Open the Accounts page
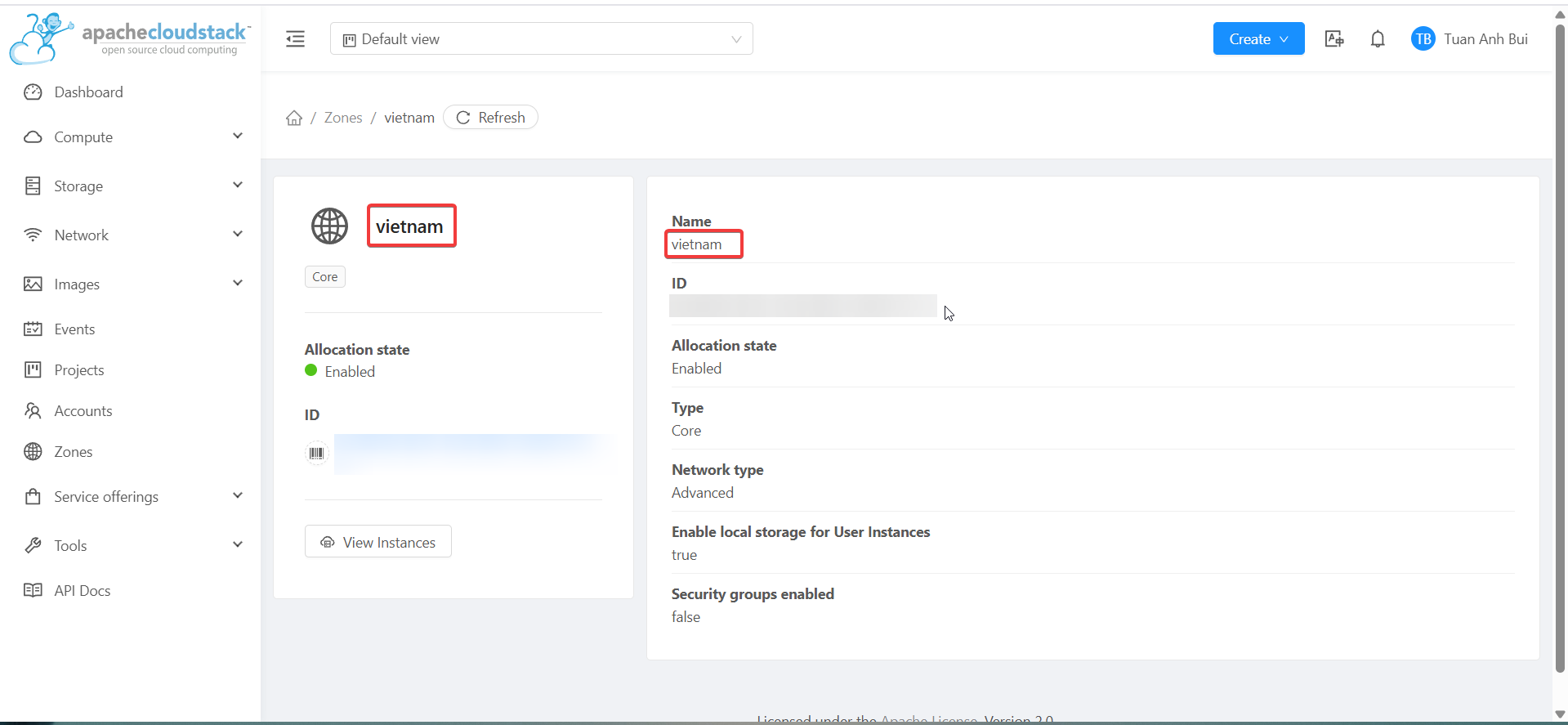This screenshot has height=725, width=1568. pos(83,411)
